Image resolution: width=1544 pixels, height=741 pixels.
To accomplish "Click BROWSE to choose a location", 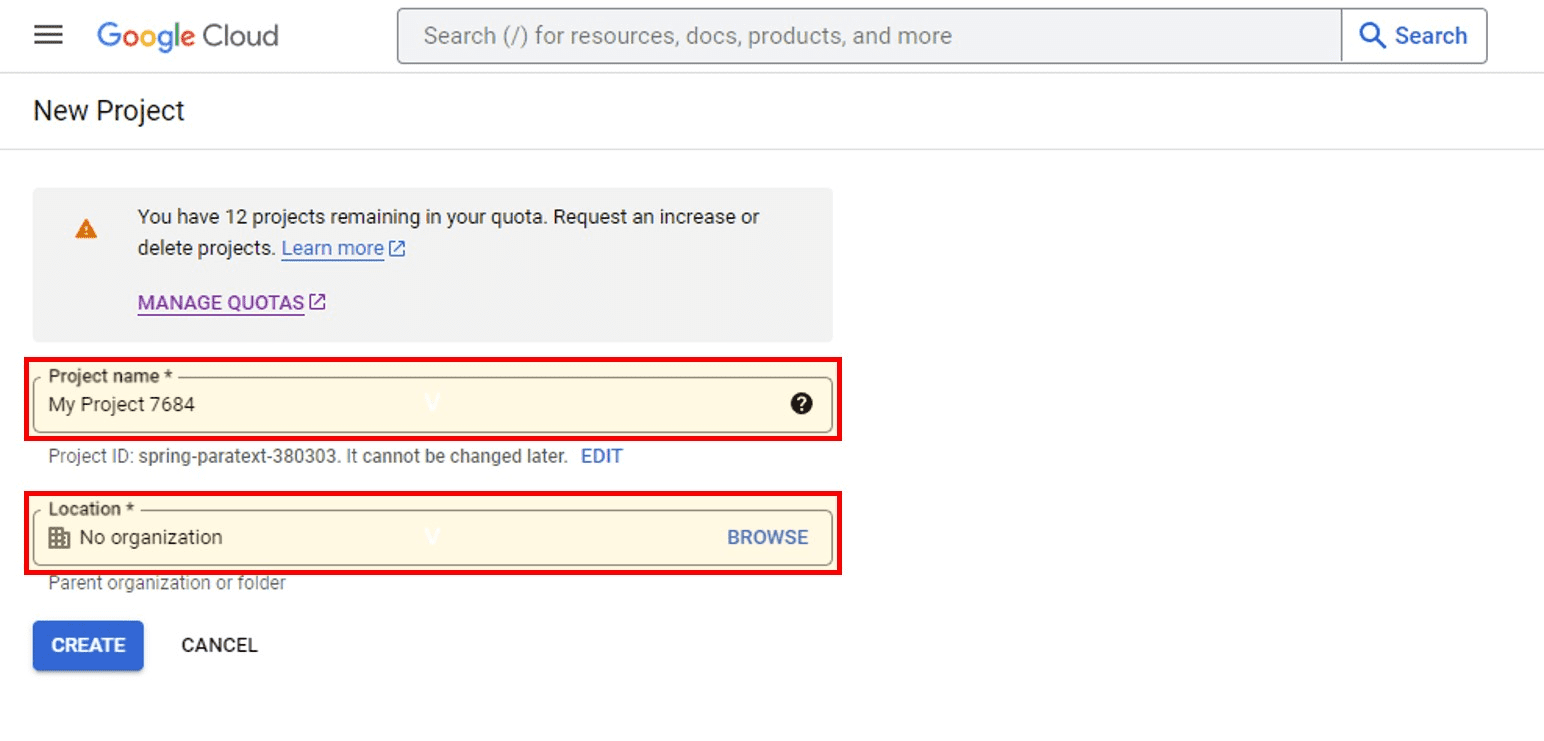I will pyautogui.click(x=767, y=537).
